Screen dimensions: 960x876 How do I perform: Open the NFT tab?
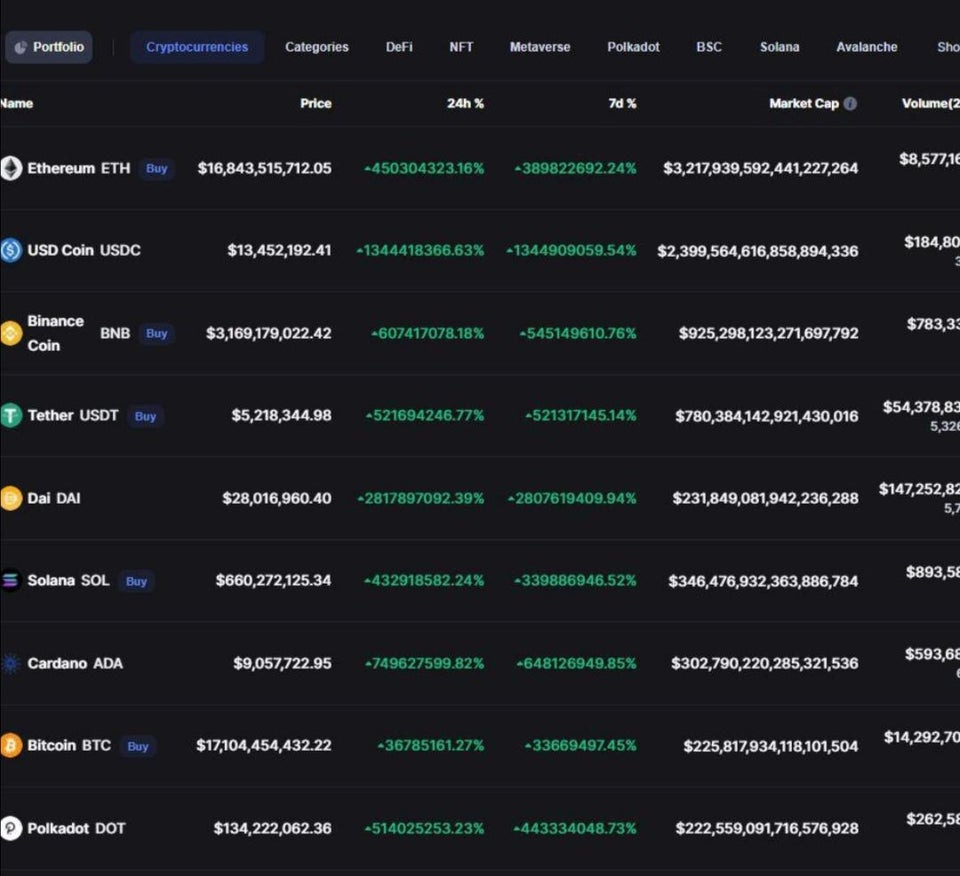pos(461,47)
